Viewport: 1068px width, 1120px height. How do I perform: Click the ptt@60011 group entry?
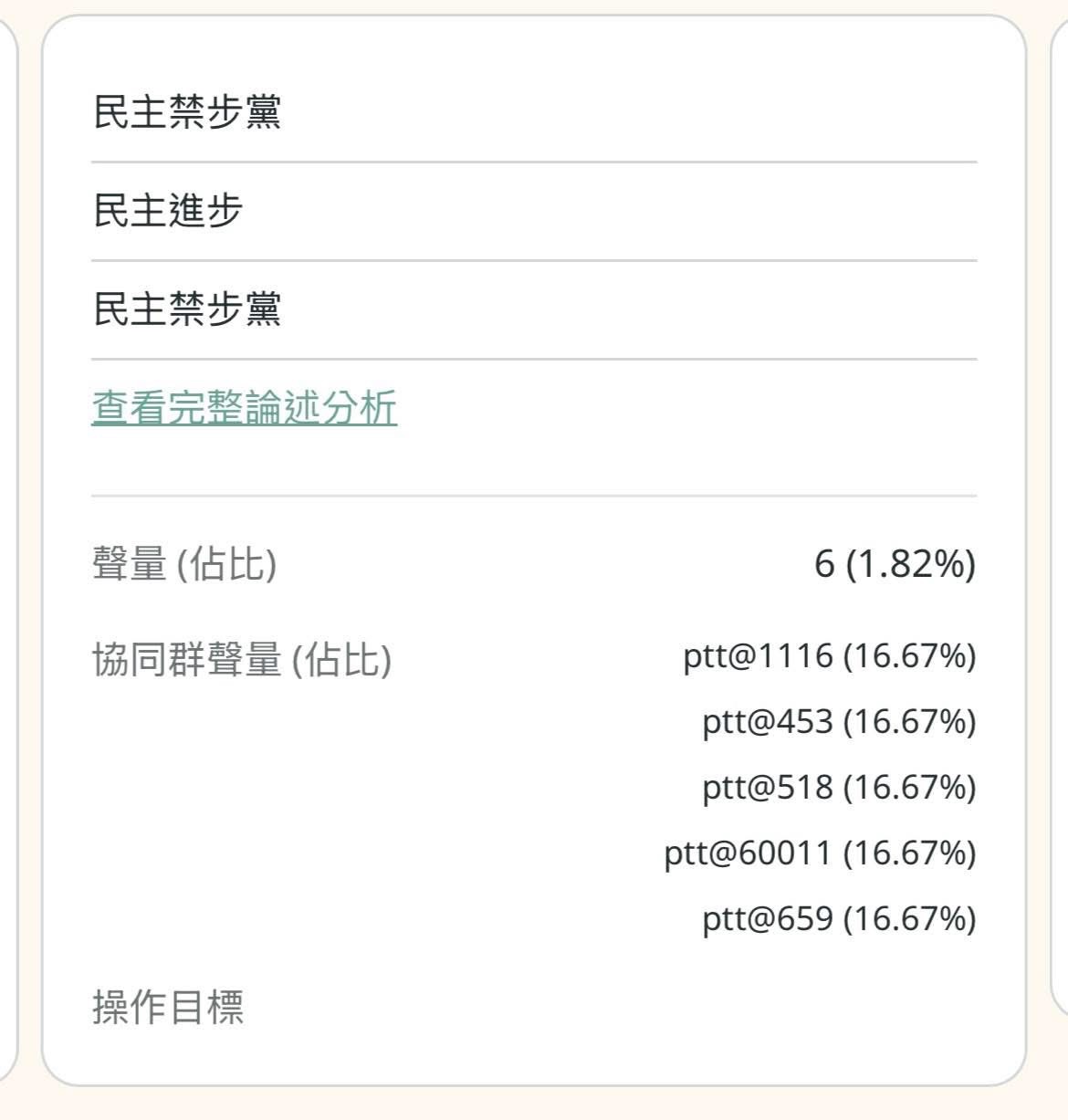coord(820,853)
